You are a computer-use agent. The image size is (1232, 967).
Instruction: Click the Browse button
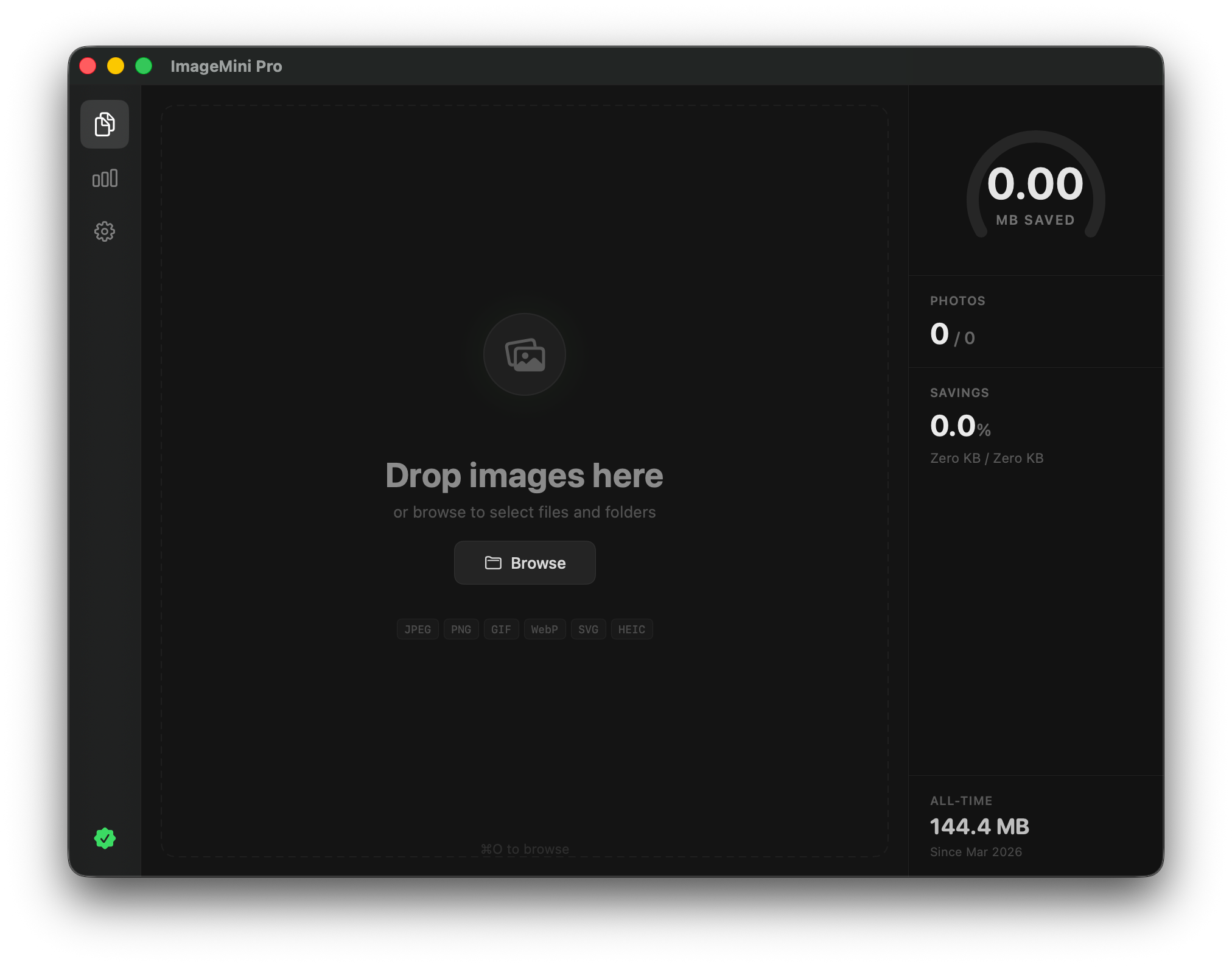(525, 563)
